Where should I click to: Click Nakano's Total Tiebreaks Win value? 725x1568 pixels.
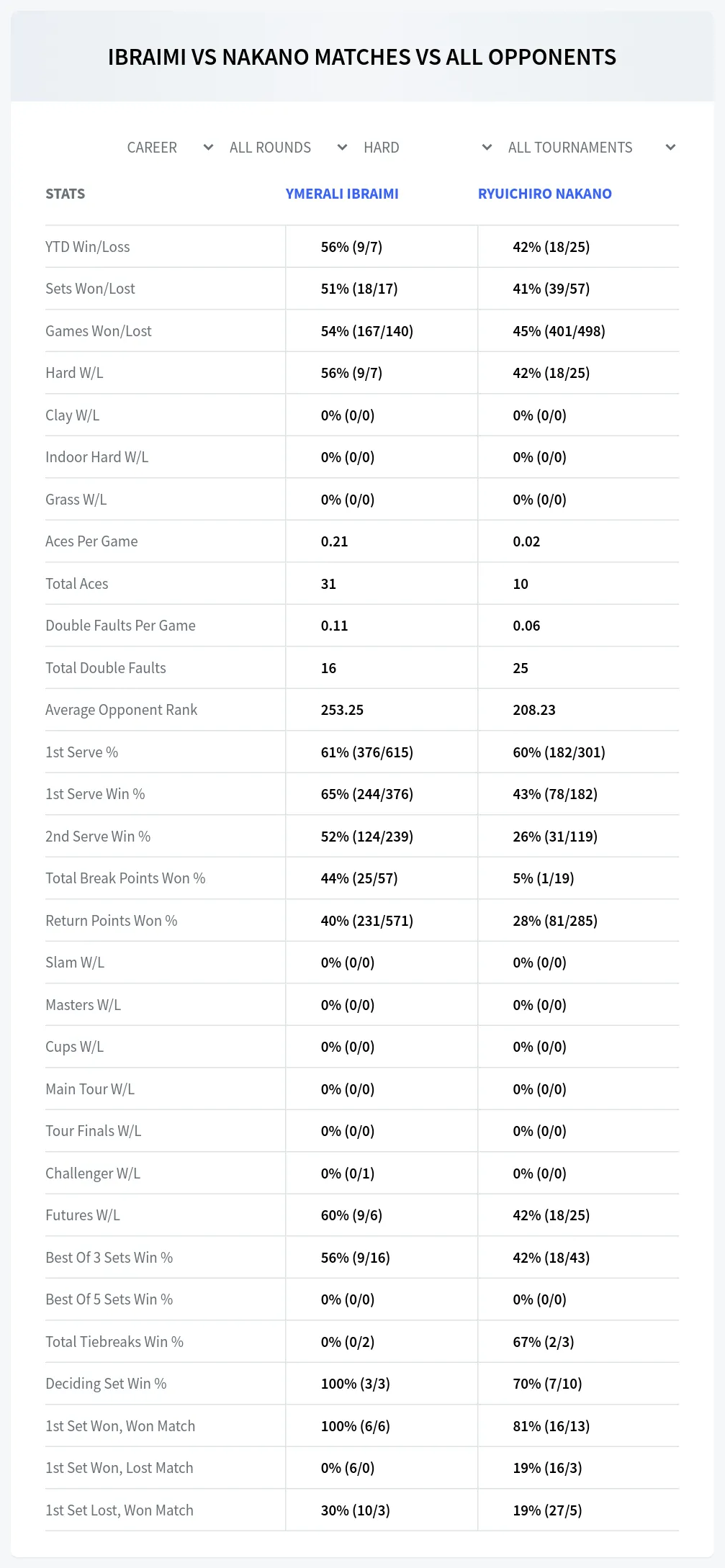pos(544,1342)
